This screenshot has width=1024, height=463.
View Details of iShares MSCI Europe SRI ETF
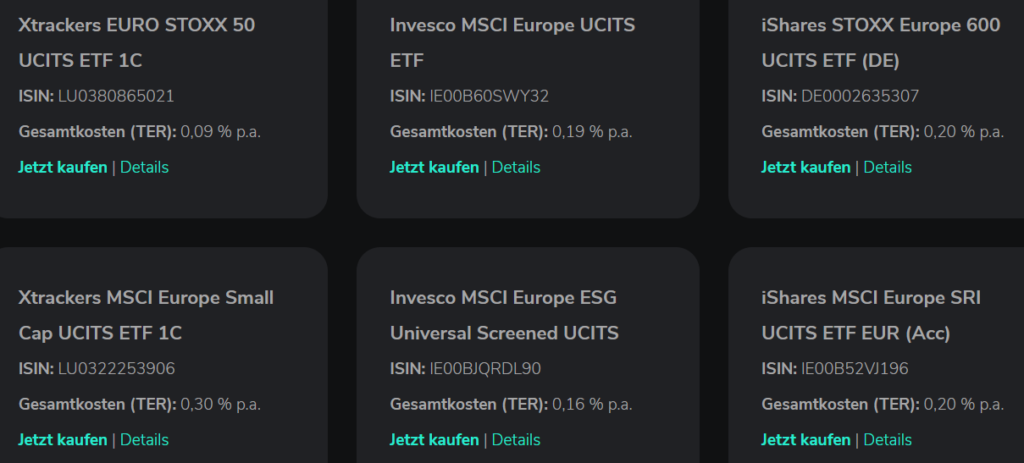click(888, 439)
